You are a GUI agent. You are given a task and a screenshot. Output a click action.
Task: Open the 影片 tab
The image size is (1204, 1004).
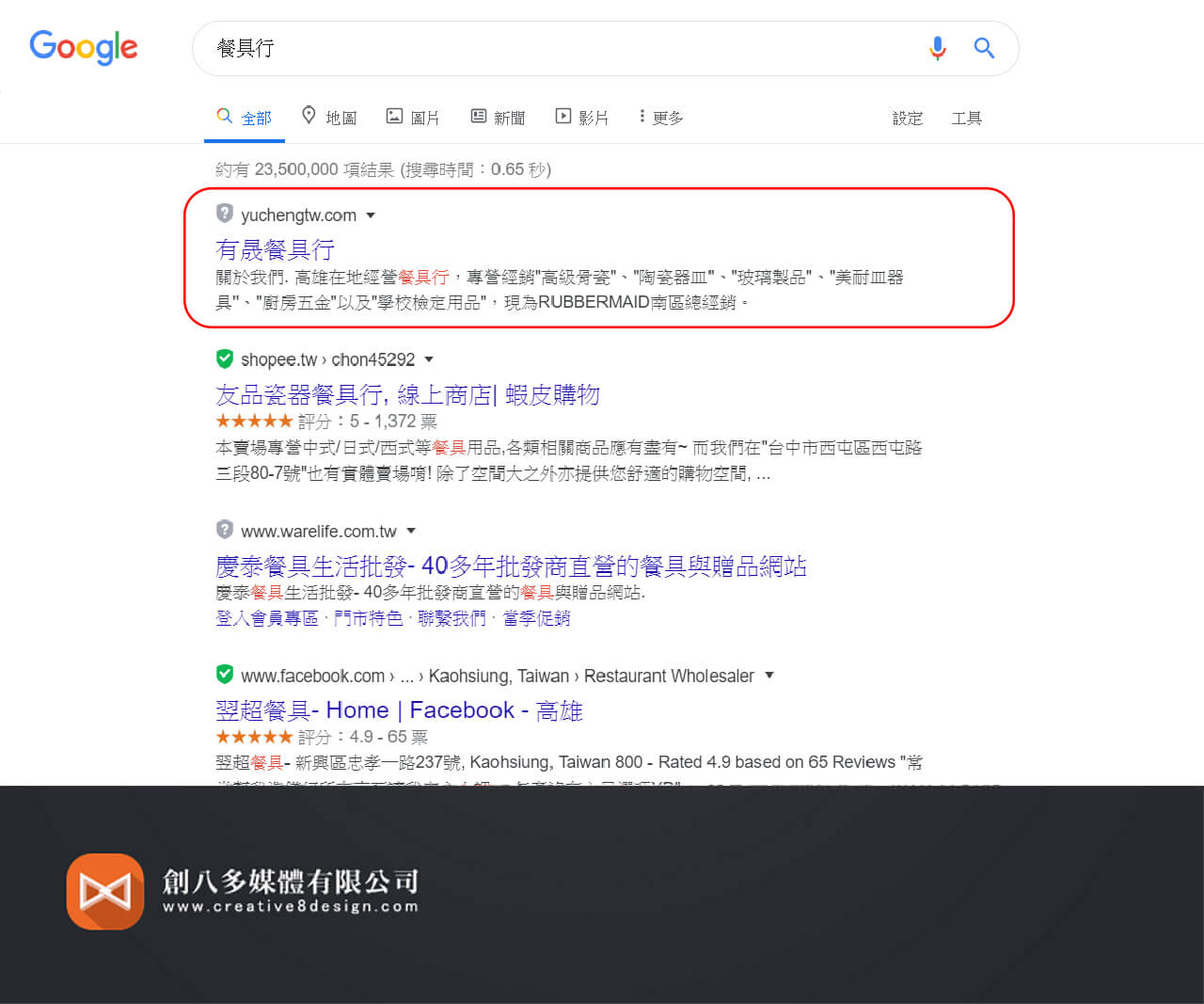point(582,117)
